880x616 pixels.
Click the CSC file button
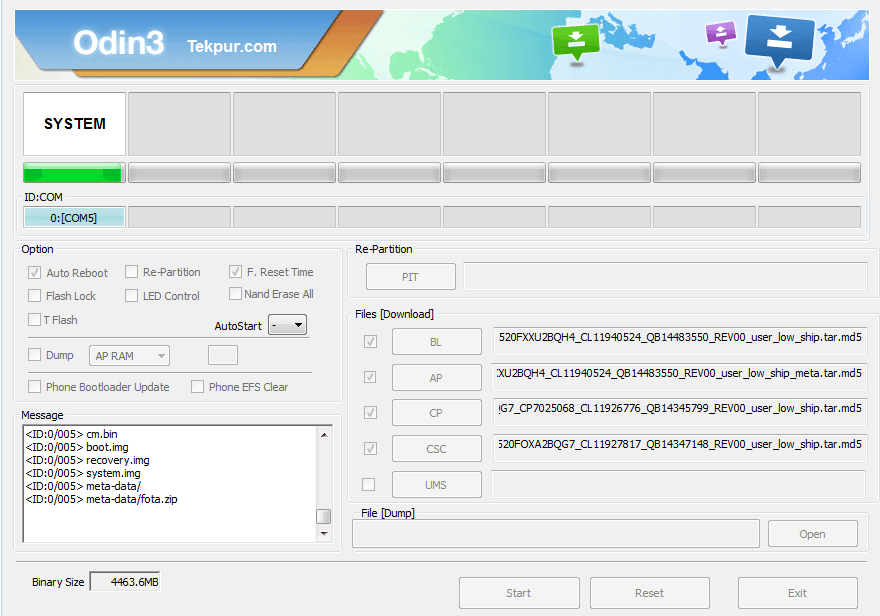(x=437, y=449)
